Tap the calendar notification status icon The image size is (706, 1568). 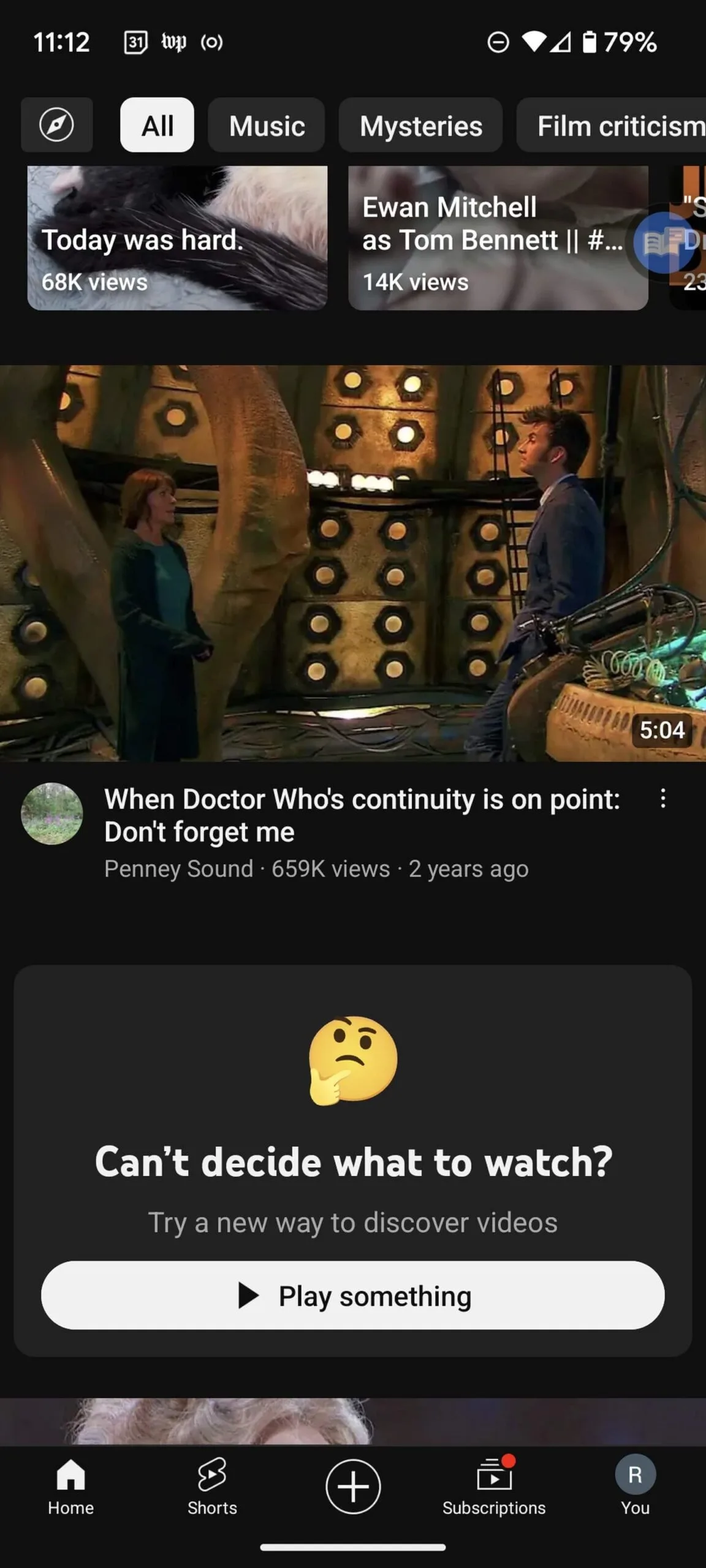[135, 42]
